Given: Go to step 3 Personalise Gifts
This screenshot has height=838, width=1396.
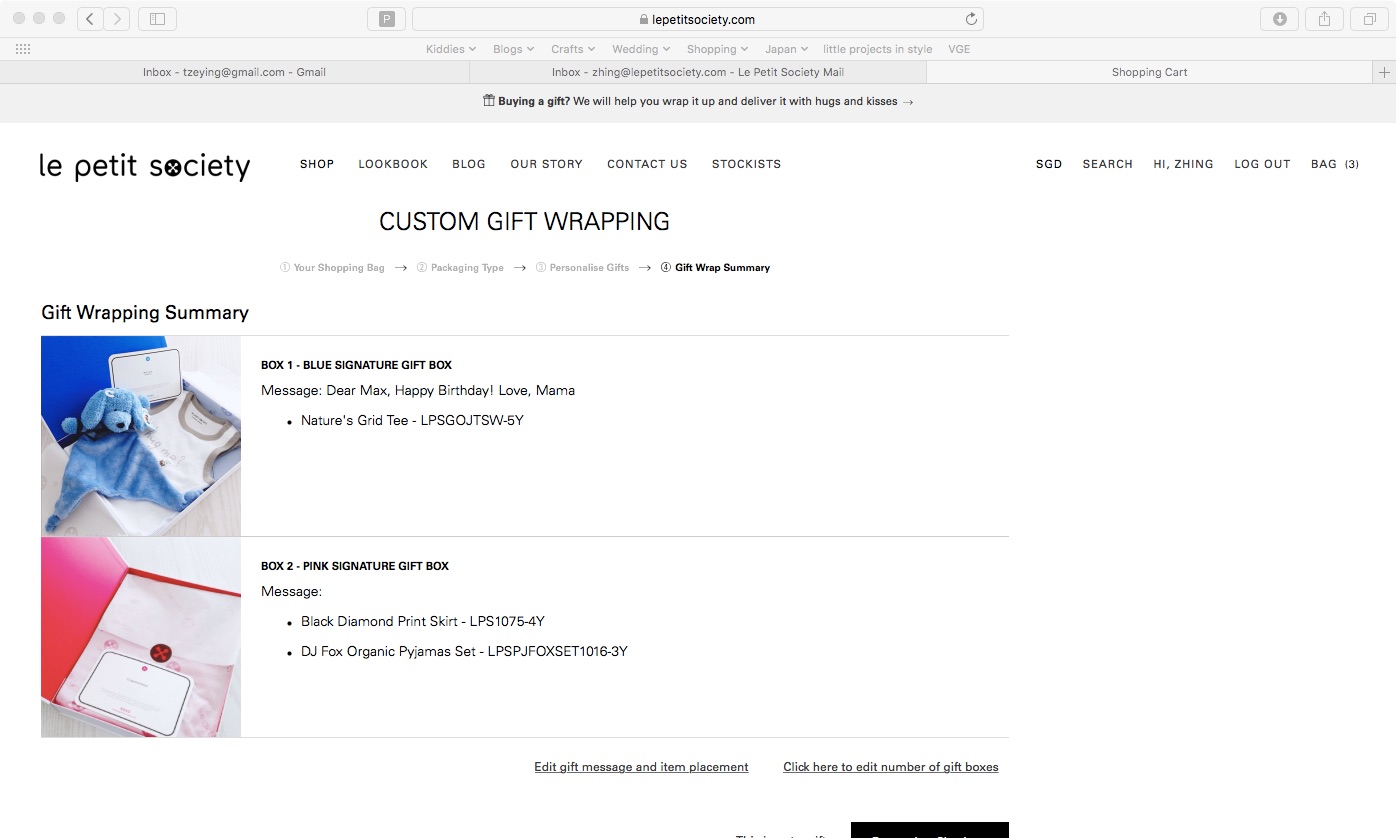Looking at the screenshot, I should click(x=582, y=268).
